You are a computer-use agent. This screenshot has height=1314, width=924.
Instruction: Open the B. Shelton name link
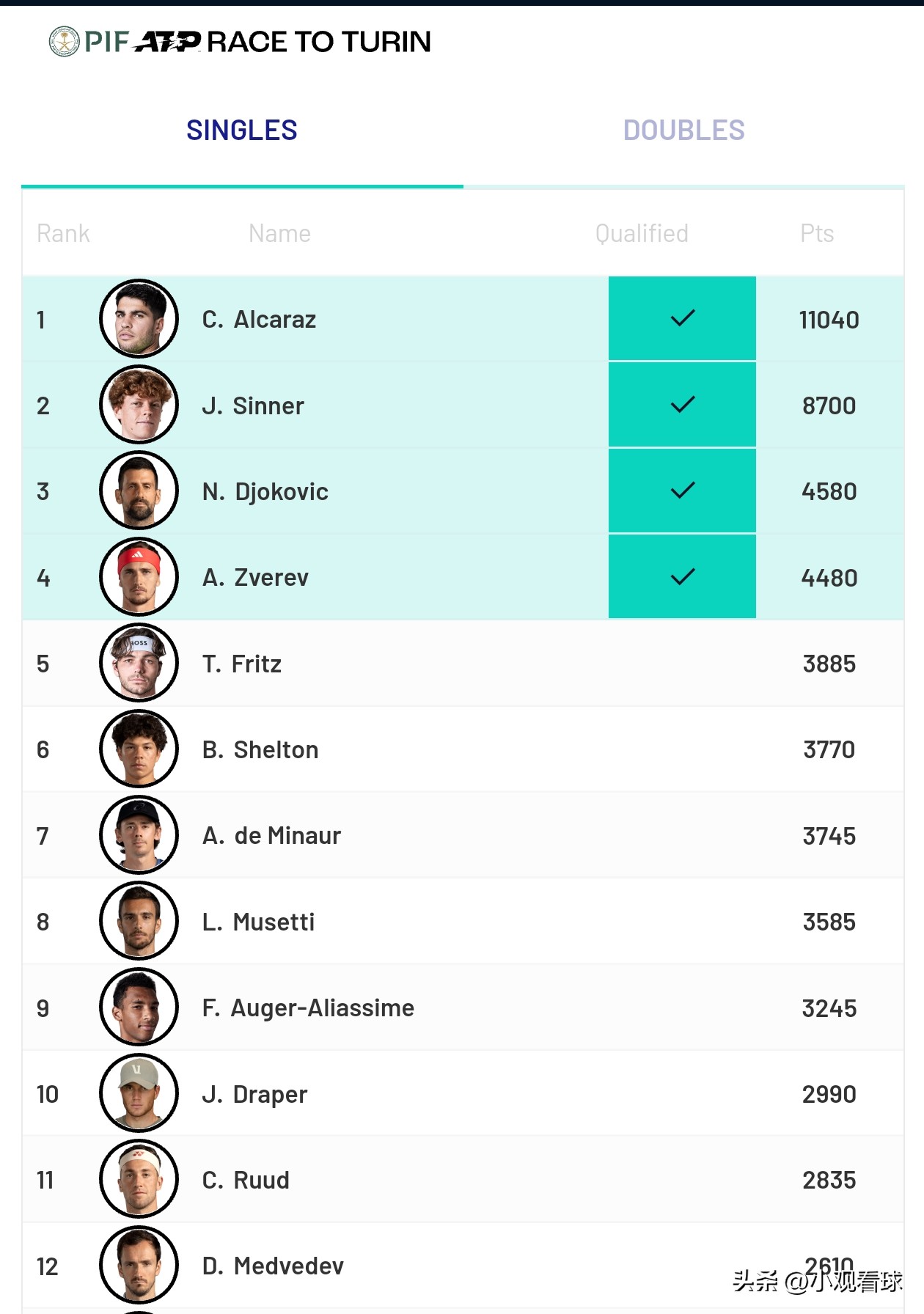pyautogui.click(x=260, y=749)
